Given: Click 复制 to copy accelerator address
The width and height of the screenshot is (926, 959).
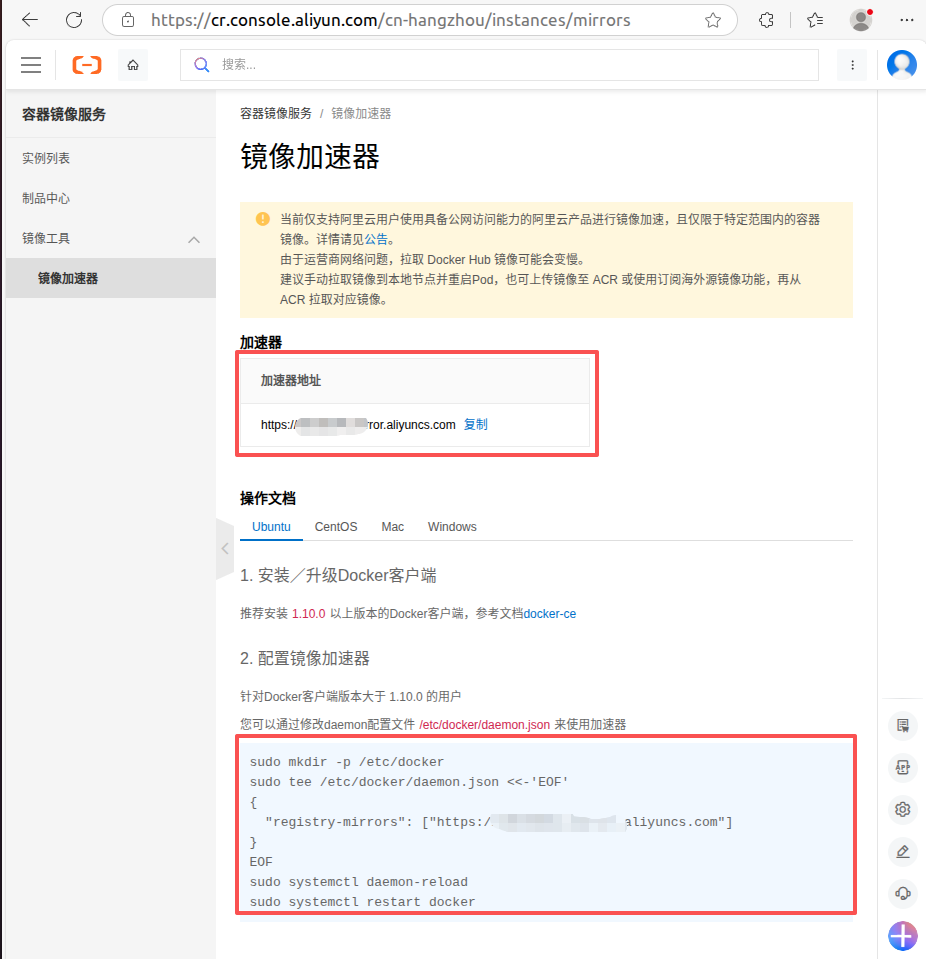Looking at the screenshot, I should tap(476, 424).
